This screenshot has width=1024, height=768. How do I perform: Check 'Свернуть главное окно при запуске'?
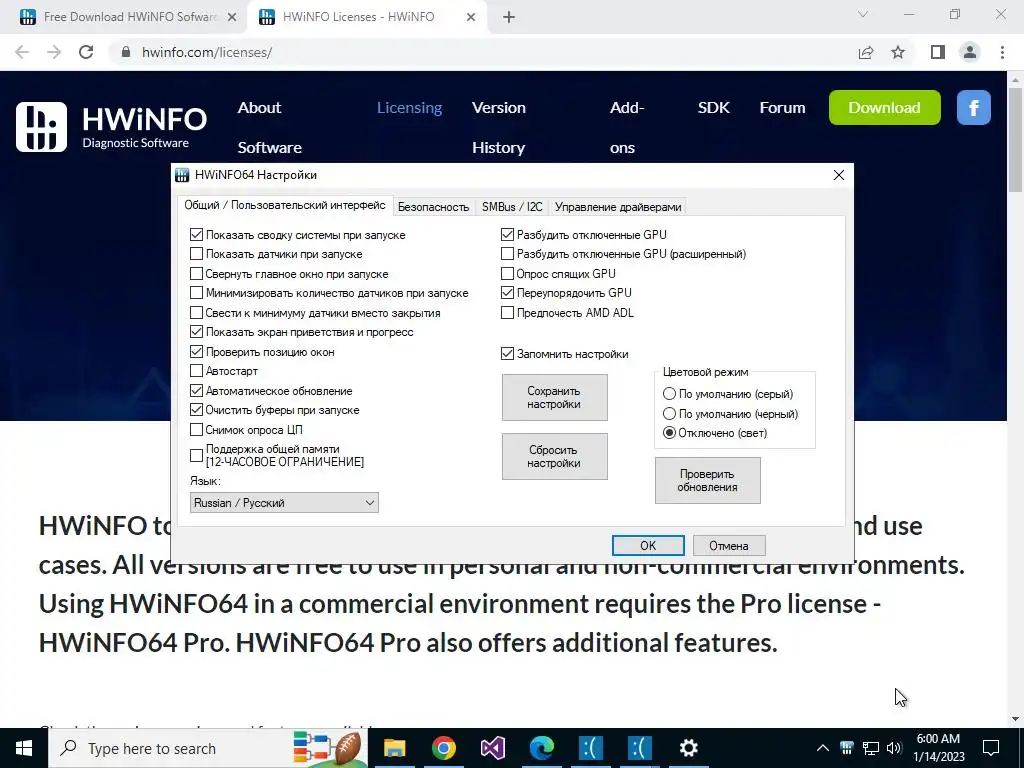(196, 274)
